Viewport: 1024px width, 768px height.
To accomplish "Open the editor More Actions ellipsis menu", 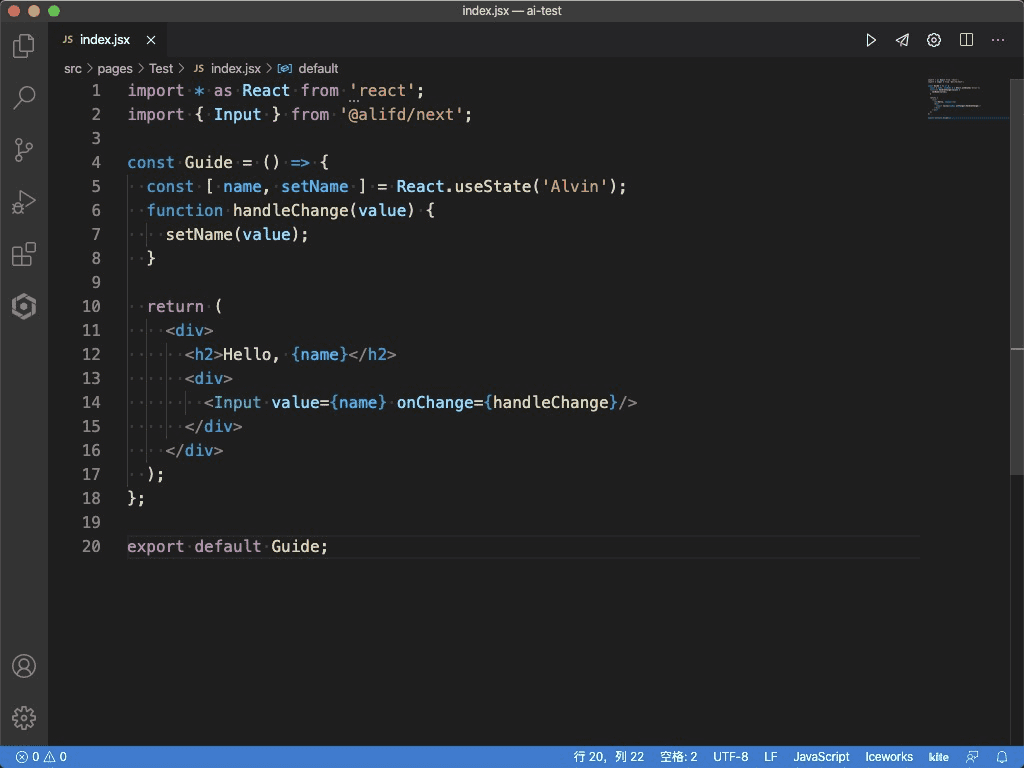I will (998, 40).
